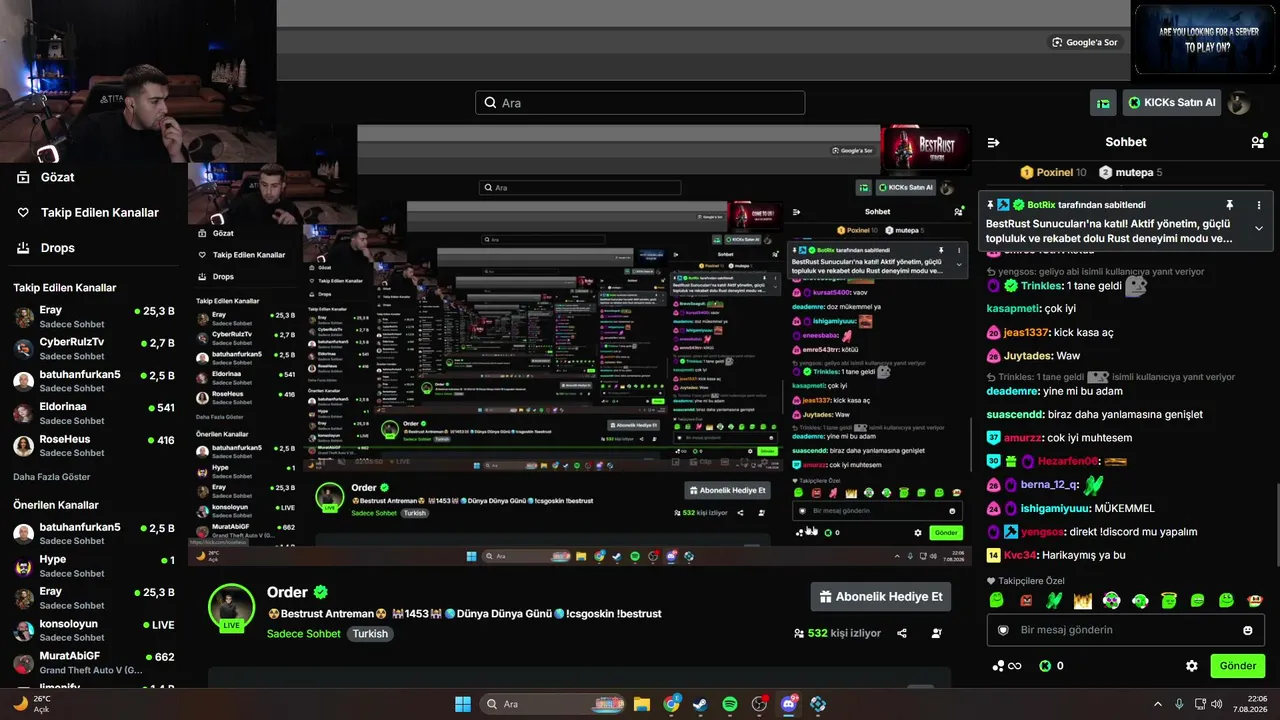This screenshot has height=720, width=1280.
Task: Click the mutepa gifter entry
Action: tap(1130, 173)
